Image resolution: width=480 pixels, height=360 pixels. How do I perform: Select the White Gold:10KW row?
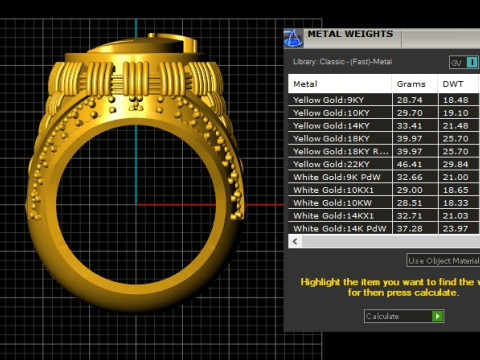[384, 203]
